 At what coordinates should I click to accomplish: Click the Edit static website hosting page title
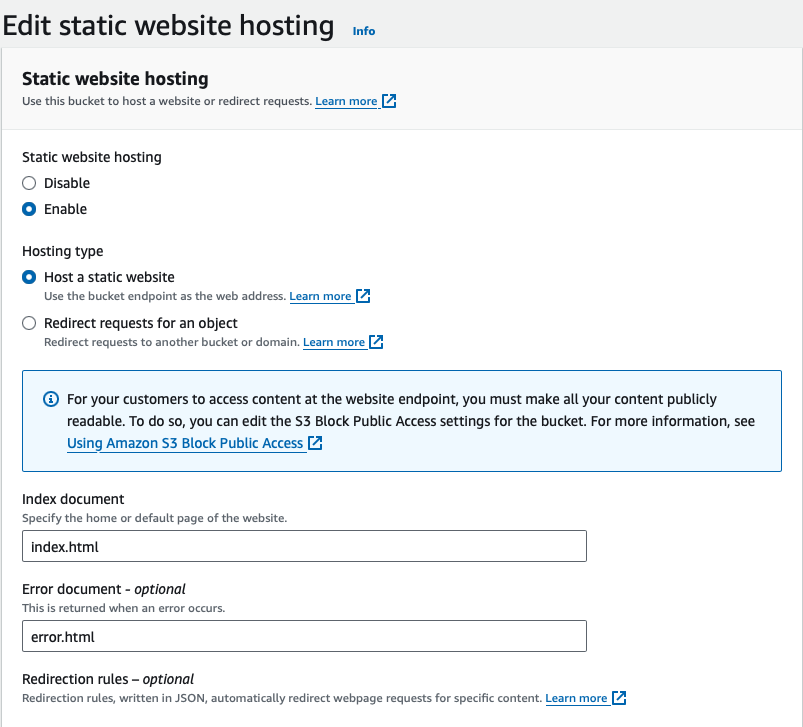[168, 25]
